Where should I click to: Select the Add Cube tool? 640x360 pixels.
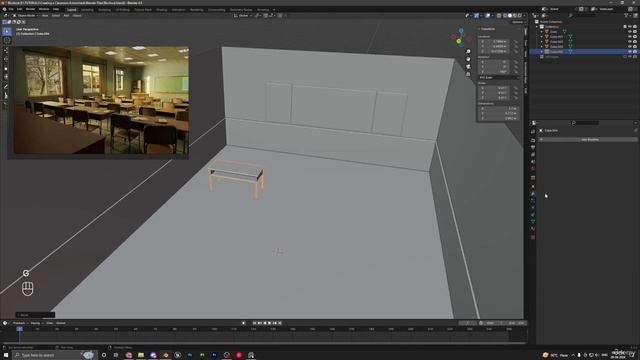tap(6, 105)
